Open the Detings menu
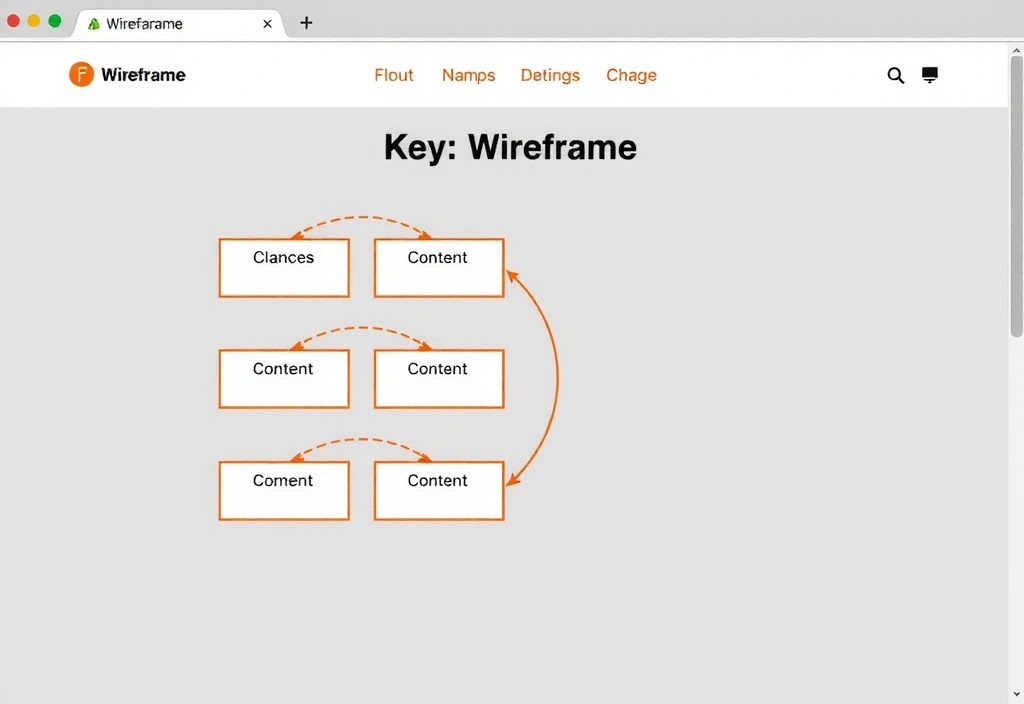The width and height of the screenshot is (1024, 704). (550, 75)
